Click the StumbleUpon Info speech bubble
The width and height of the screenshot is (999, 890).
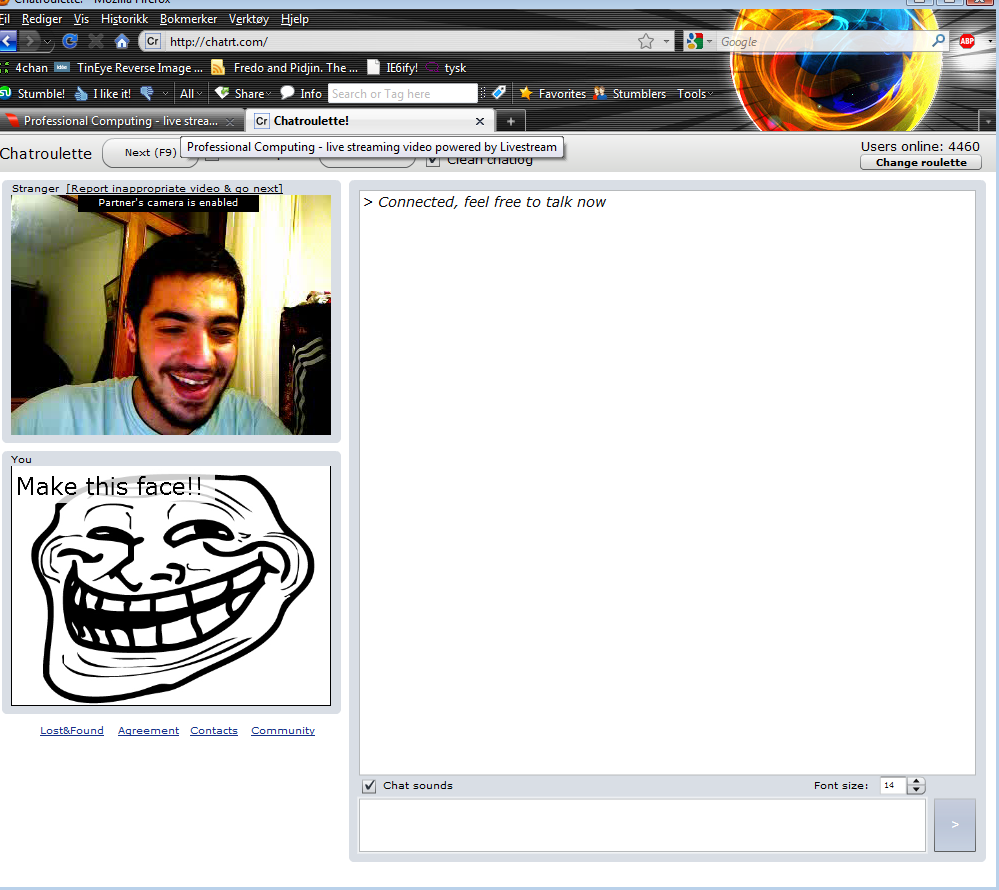pos(301,94)
